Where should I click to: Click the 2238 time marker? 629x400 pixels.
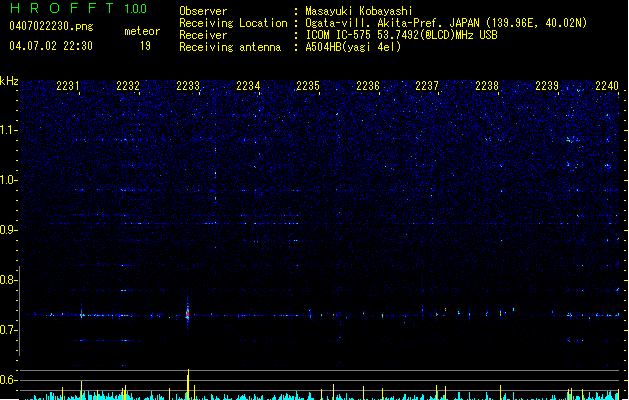tap(487, 86)
